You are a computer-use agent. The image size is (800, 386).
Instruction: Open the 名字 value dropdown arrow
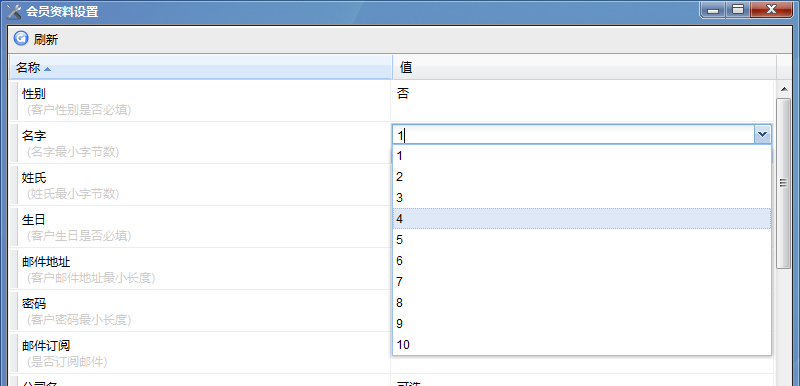click(x=763, y=135)
